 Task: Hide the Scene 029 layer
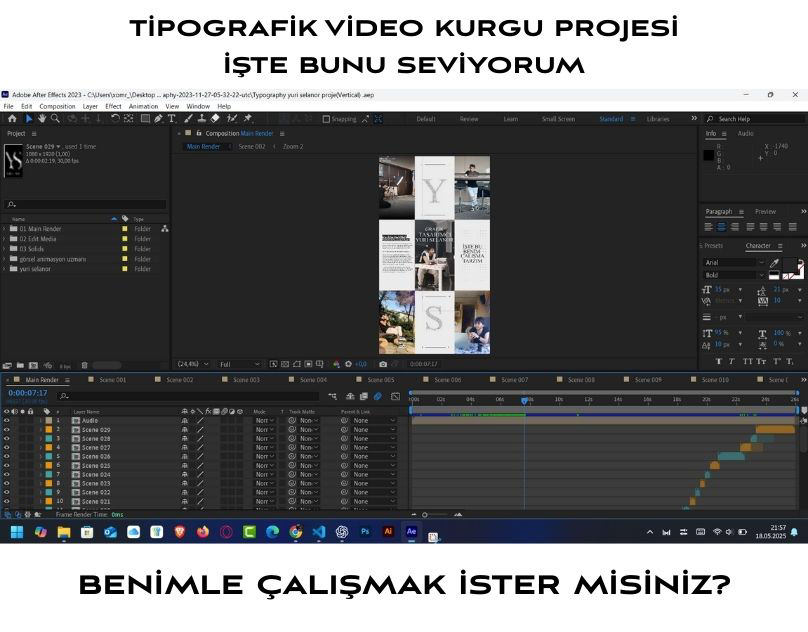(7, 429)
